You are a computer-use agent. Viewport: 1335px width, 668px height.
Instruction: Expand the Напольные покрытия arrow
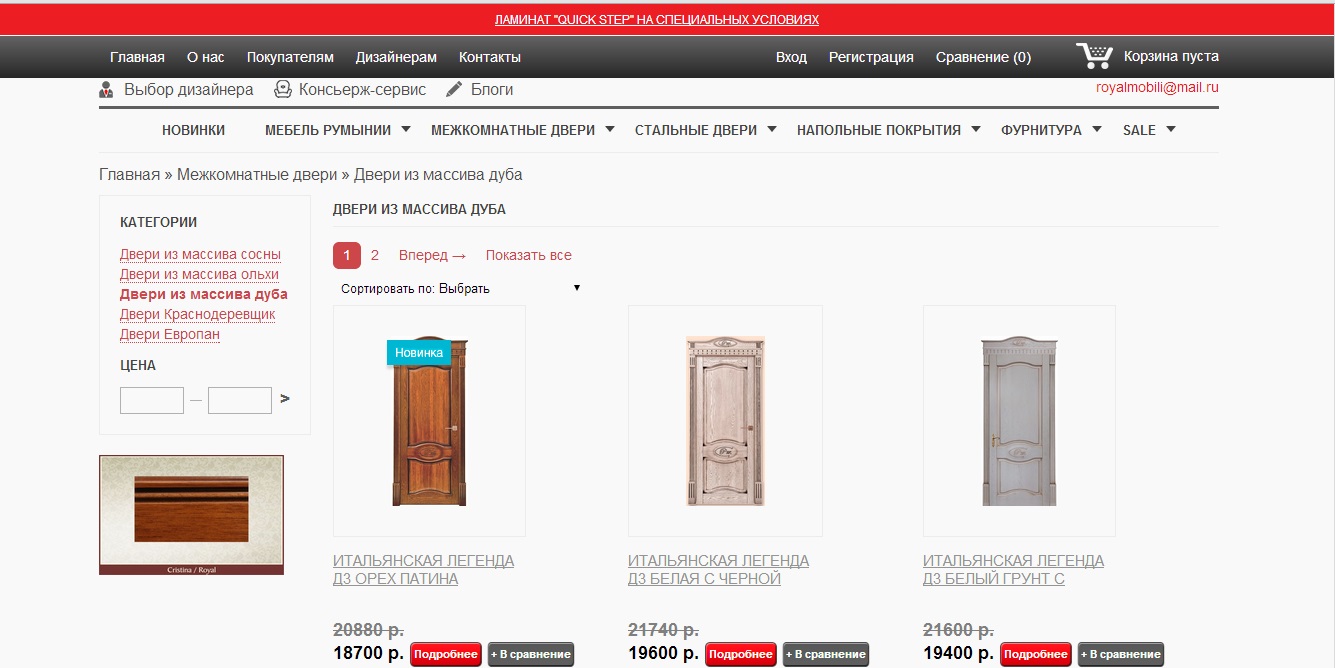click(x=976, y=129)
